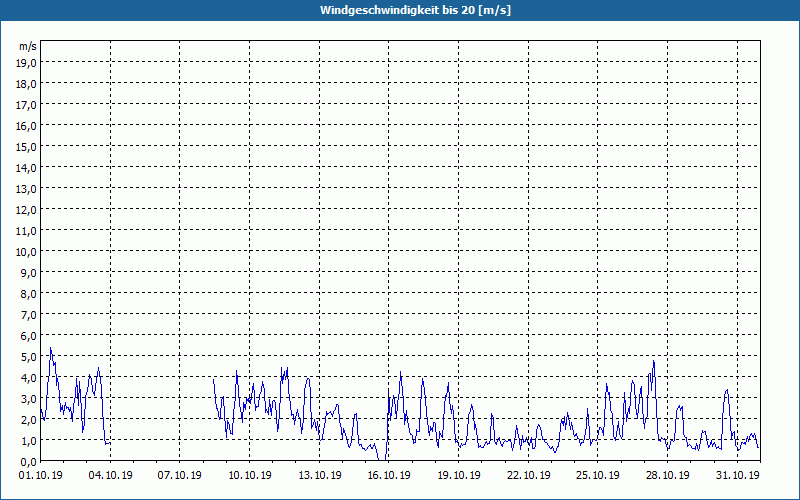Click the 'm/s' unit label
The image size is (800, 500).
coord(28,46)
